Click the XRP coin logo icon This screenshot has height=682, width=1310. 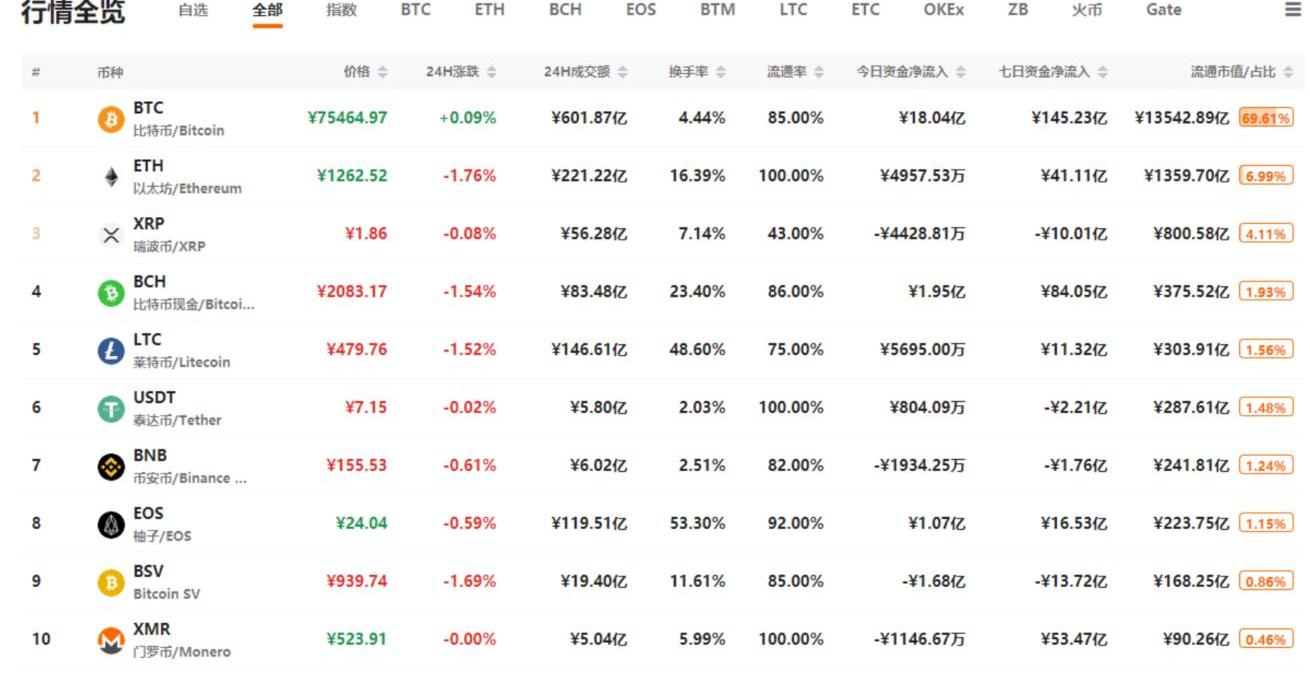click(111, 235)
